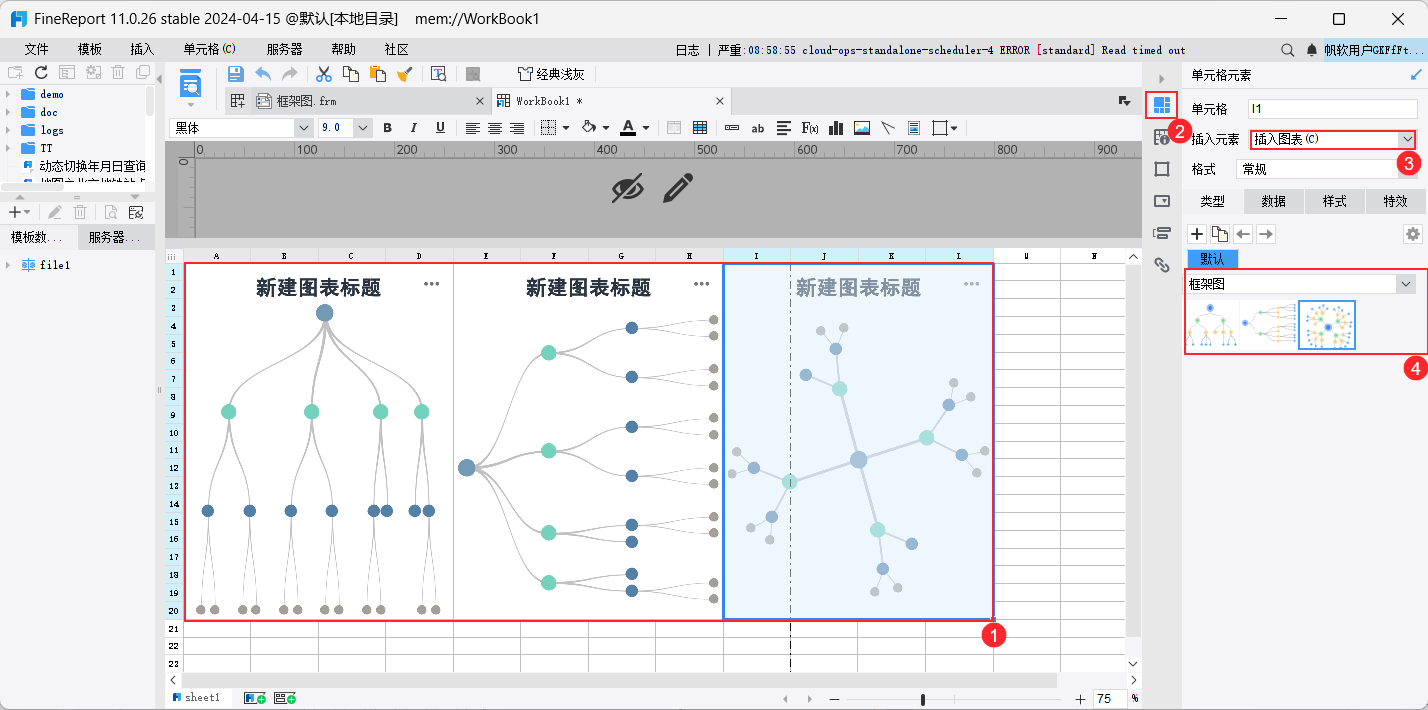Toggle italic text formatting

tap(414, 128)
